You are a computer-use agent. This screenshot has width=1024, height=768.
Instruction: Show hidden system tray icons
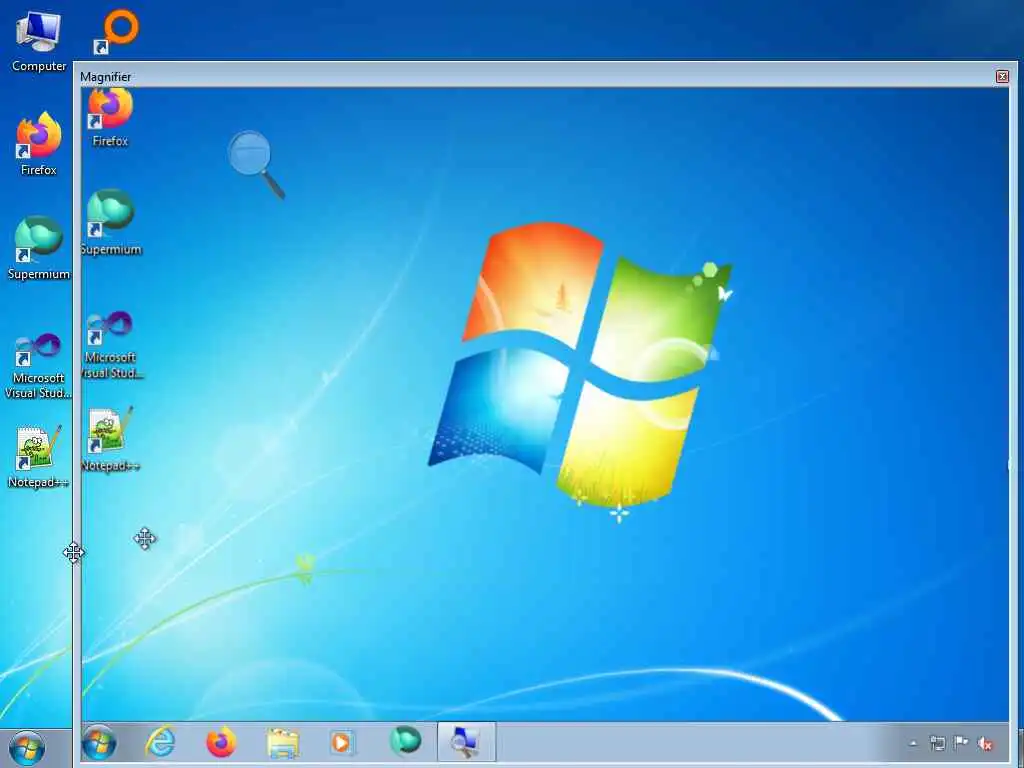[x=913, y=743]
